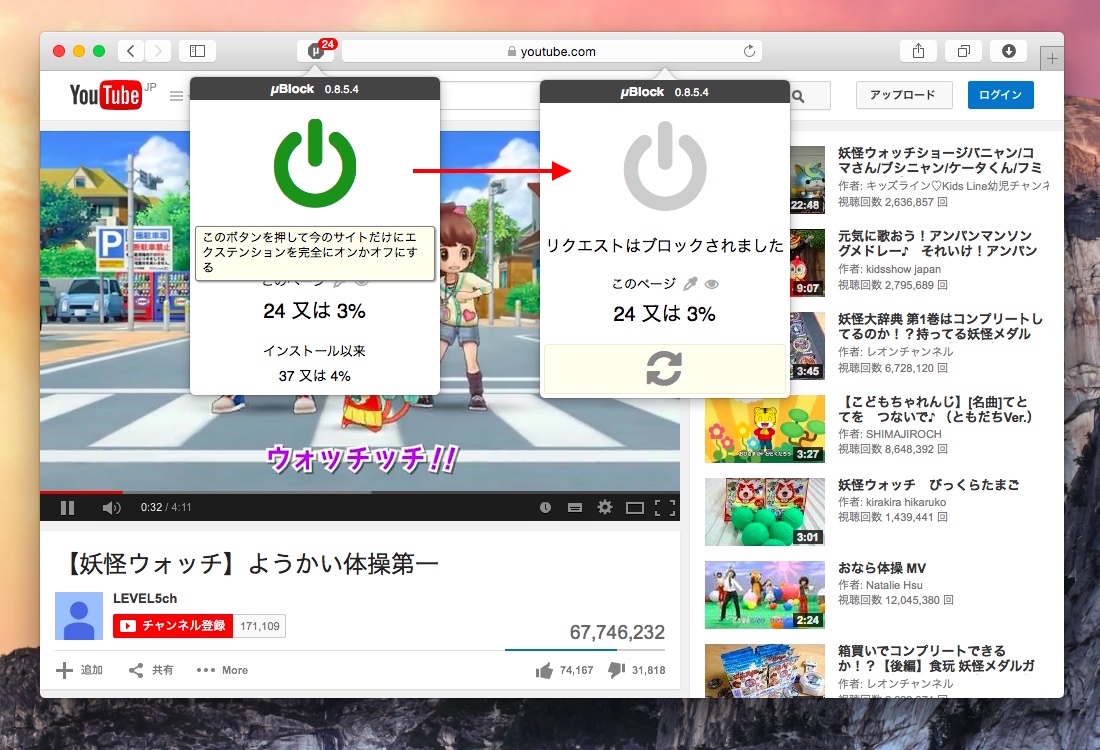
Task: Zoom the Safari window green button
Action: coord(99,51)
